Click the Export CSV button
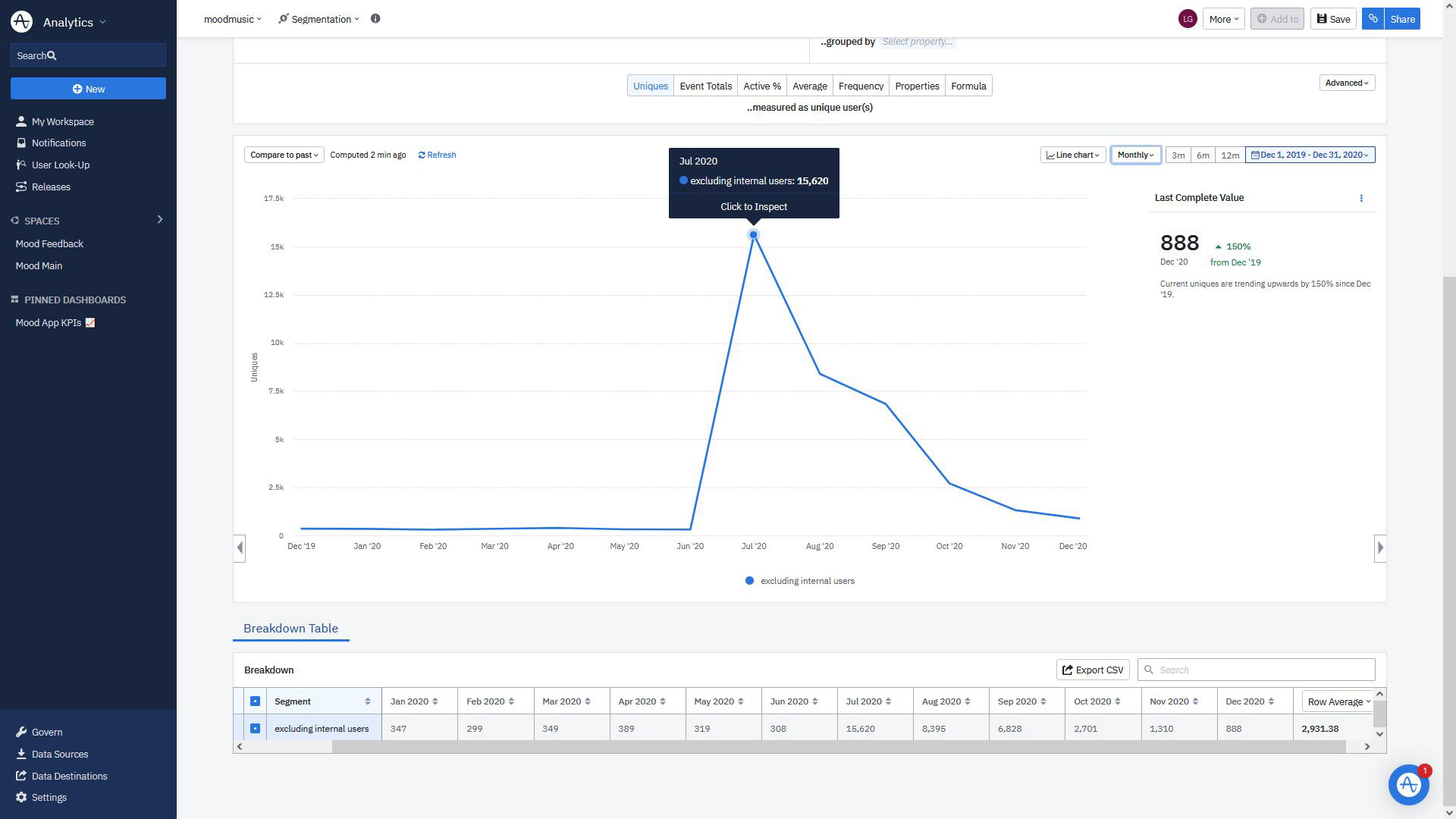The width and height of the screenshot is (1456, 819). [x=1093, y=670]
